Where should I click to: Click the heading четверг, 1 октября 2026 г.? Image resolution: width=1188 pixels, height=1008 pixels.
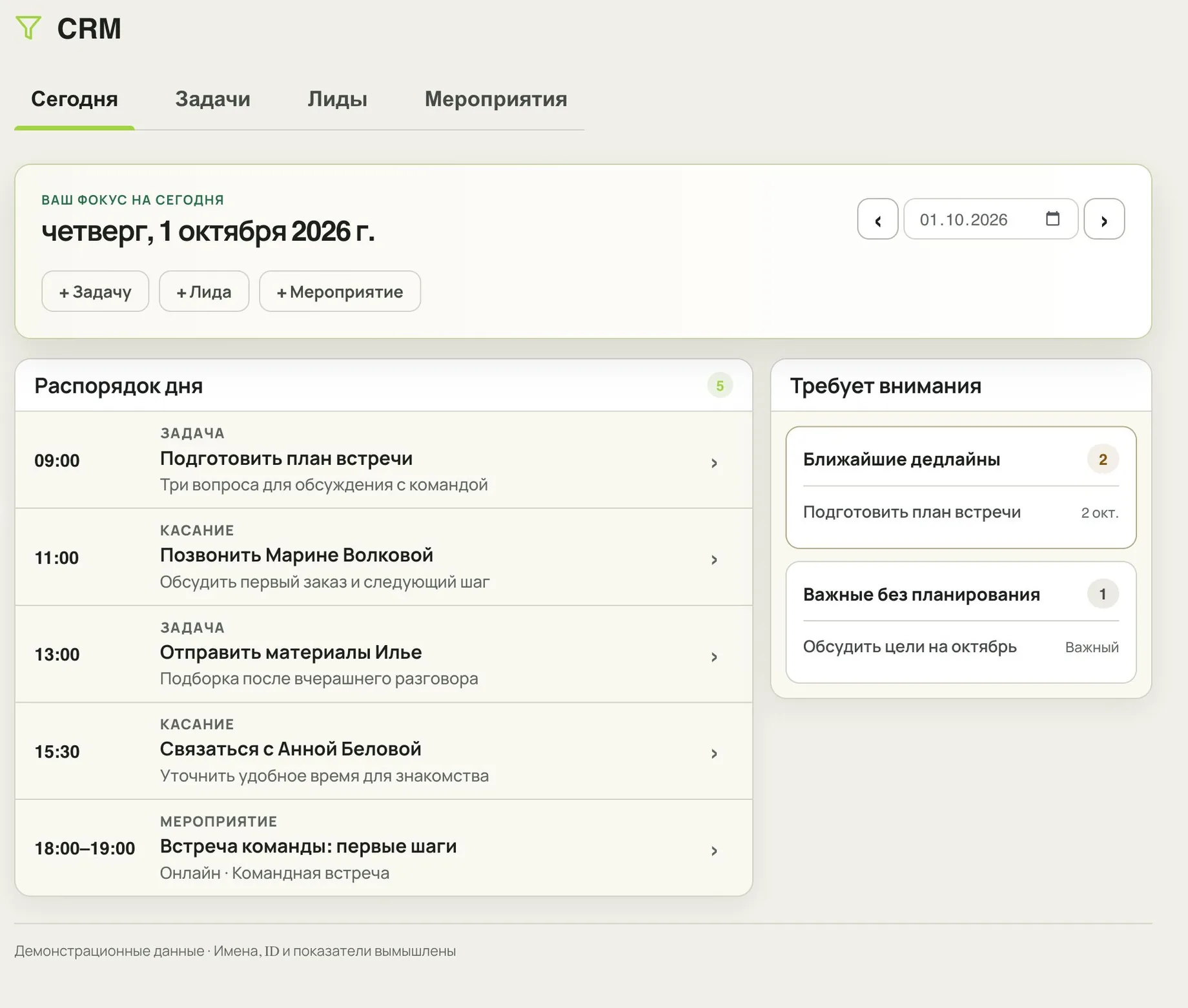[x=208, y=231]
